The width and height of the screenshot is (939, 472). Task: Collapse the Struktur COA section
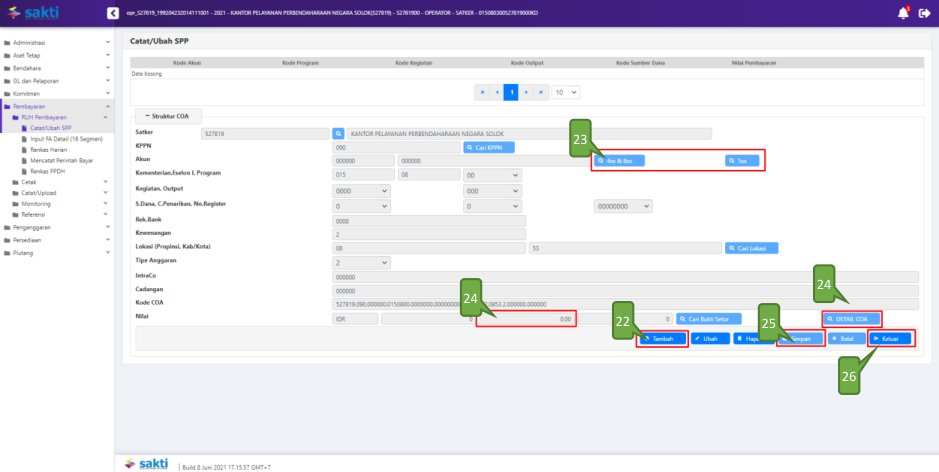[166, 117]
